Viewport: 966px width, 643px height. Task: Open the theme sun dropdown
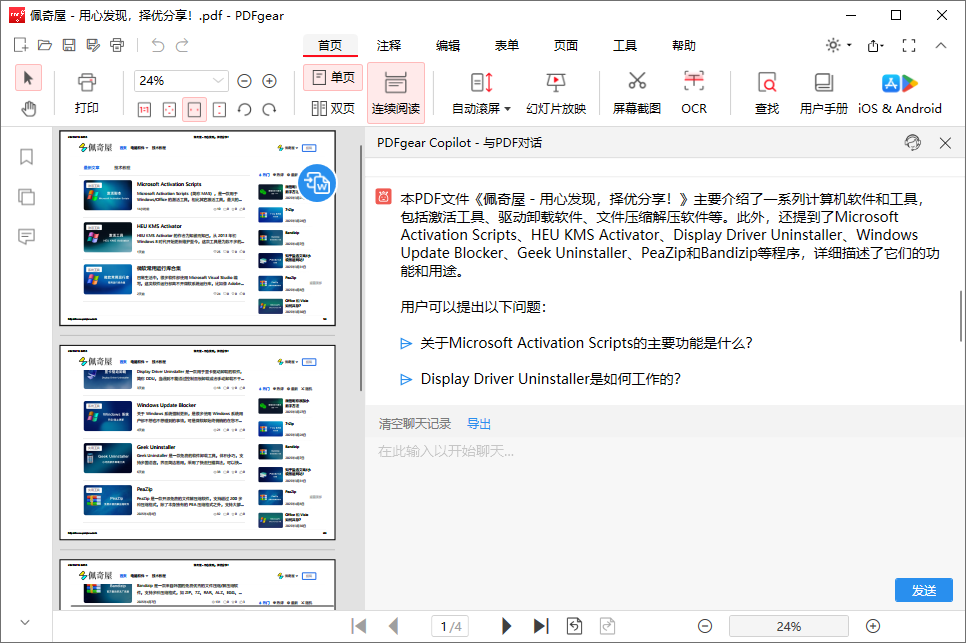click(x=838, y=45)
